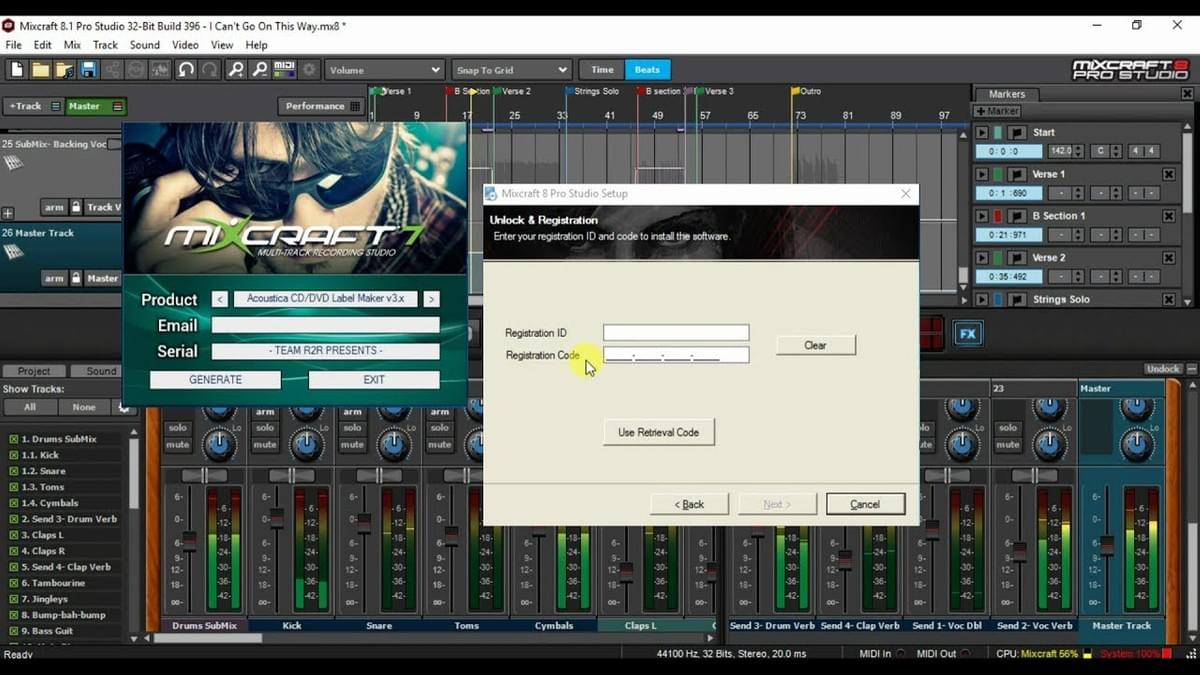The image size is (1200, 675).
Task: Click the GENERATE button in the keygen
Action: (215, 379)
